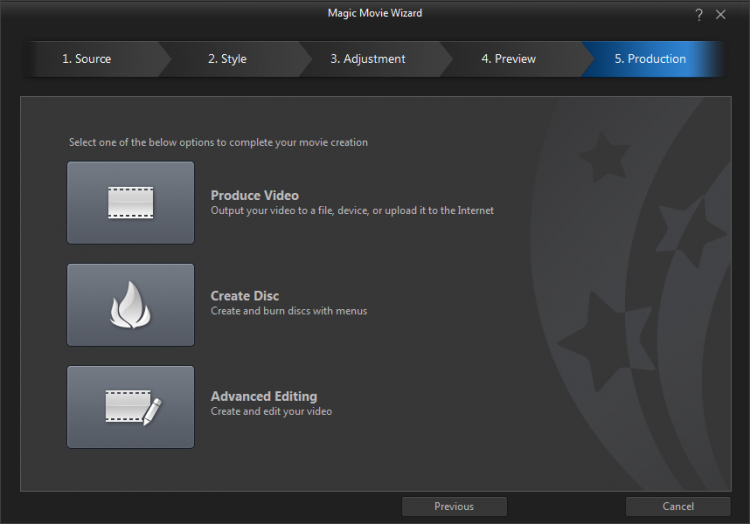Go to the 1. Source step
Screen dimensions: 750x524
(87, 59)
